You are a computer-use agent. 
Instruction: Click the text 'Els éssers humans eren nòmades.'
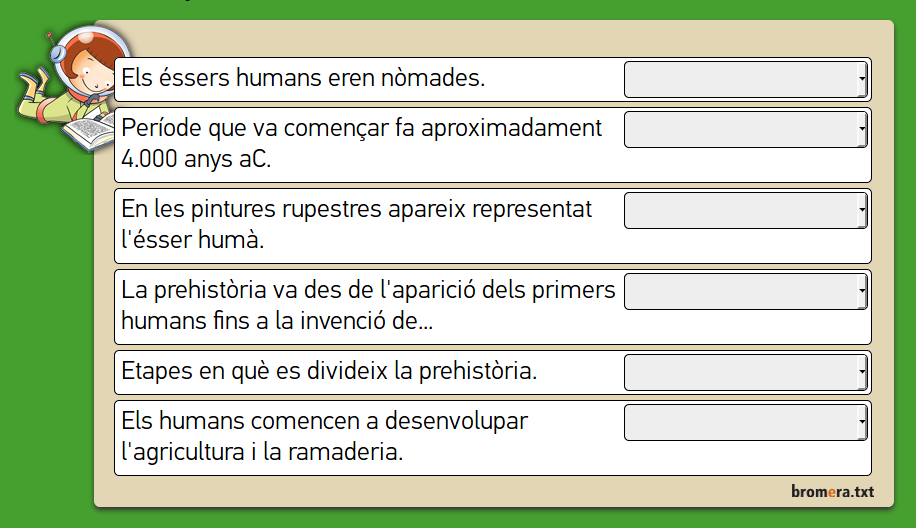coord(303,78)
